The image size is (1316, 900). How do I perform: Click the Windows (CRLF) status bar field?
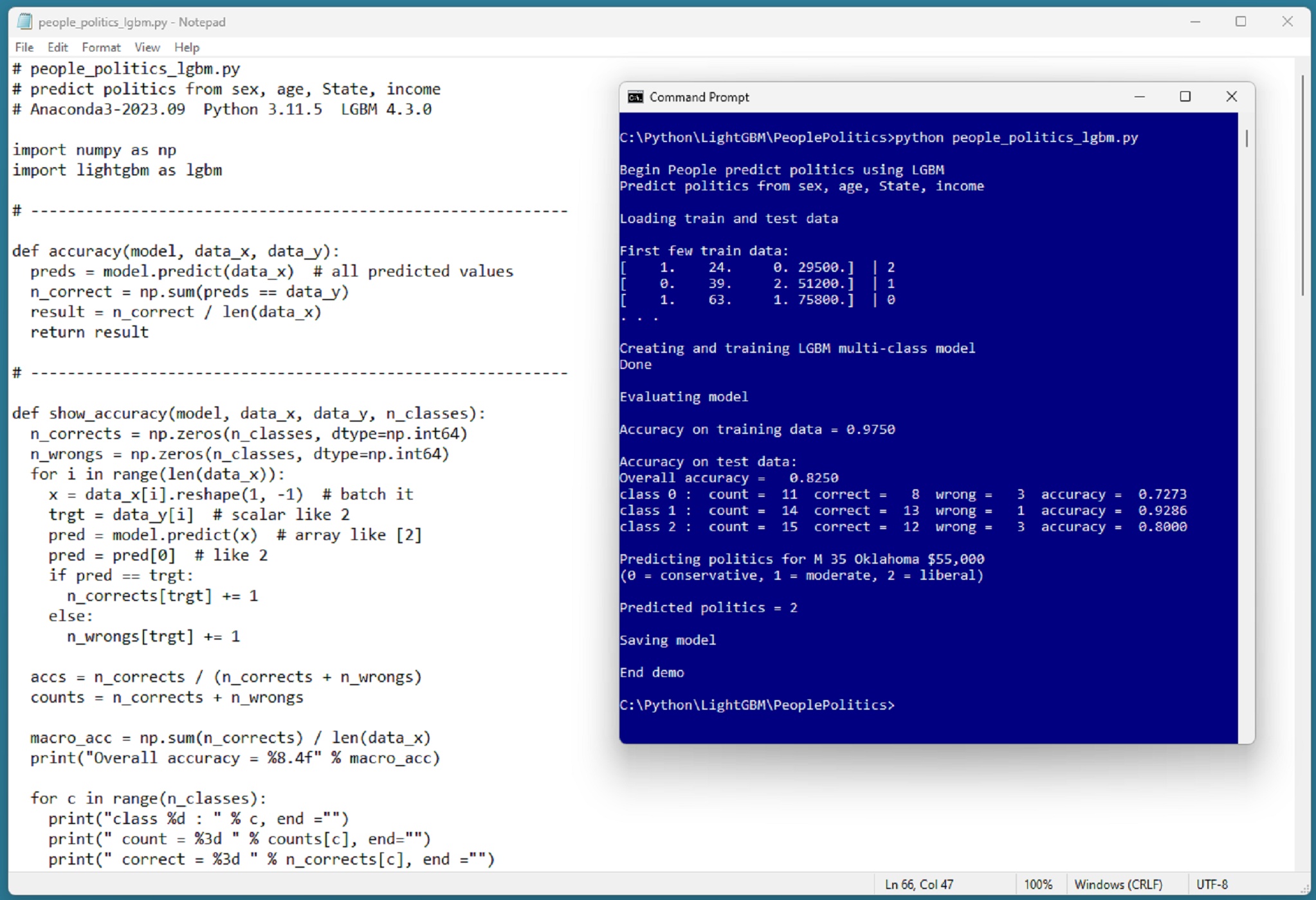[1118, 885]
